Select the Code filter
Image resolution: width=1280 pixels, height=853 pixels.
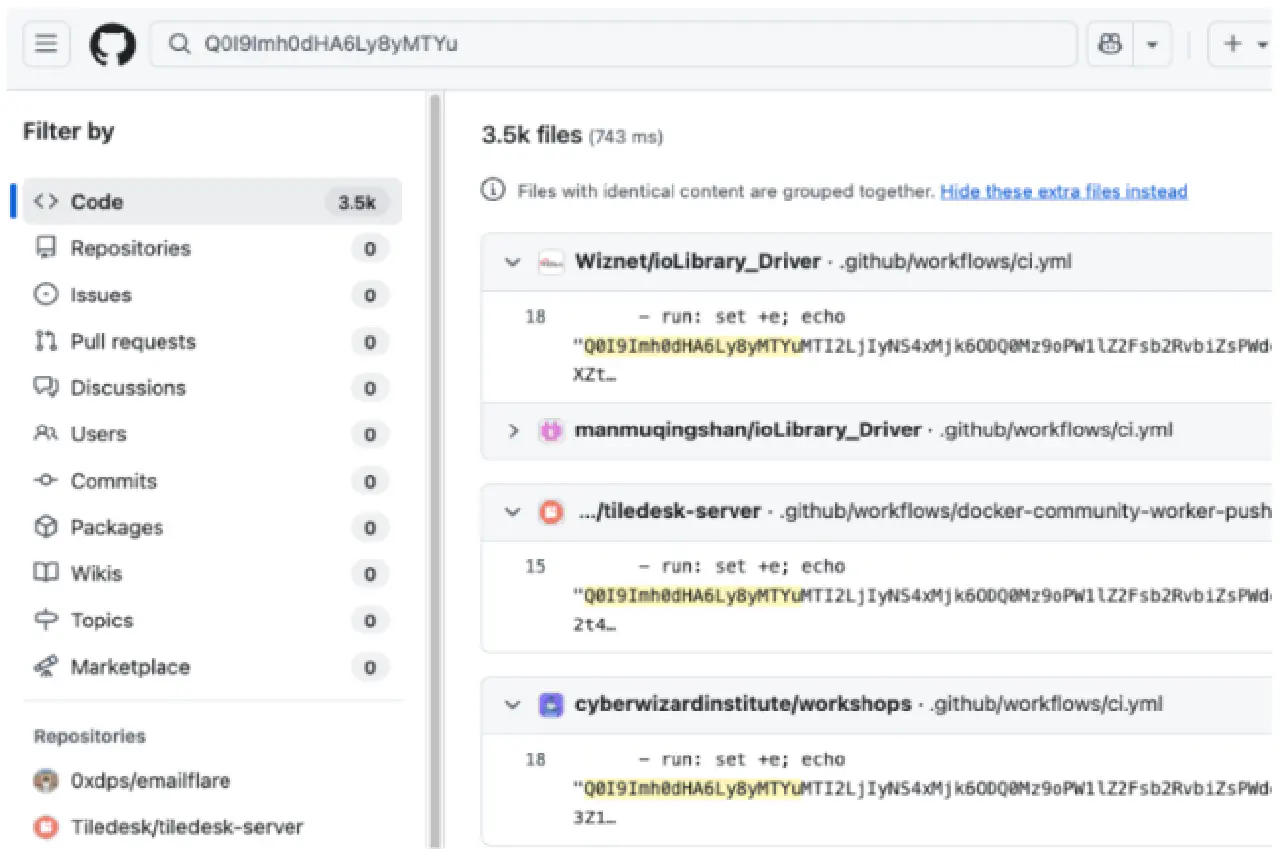(x=212, y=202)
